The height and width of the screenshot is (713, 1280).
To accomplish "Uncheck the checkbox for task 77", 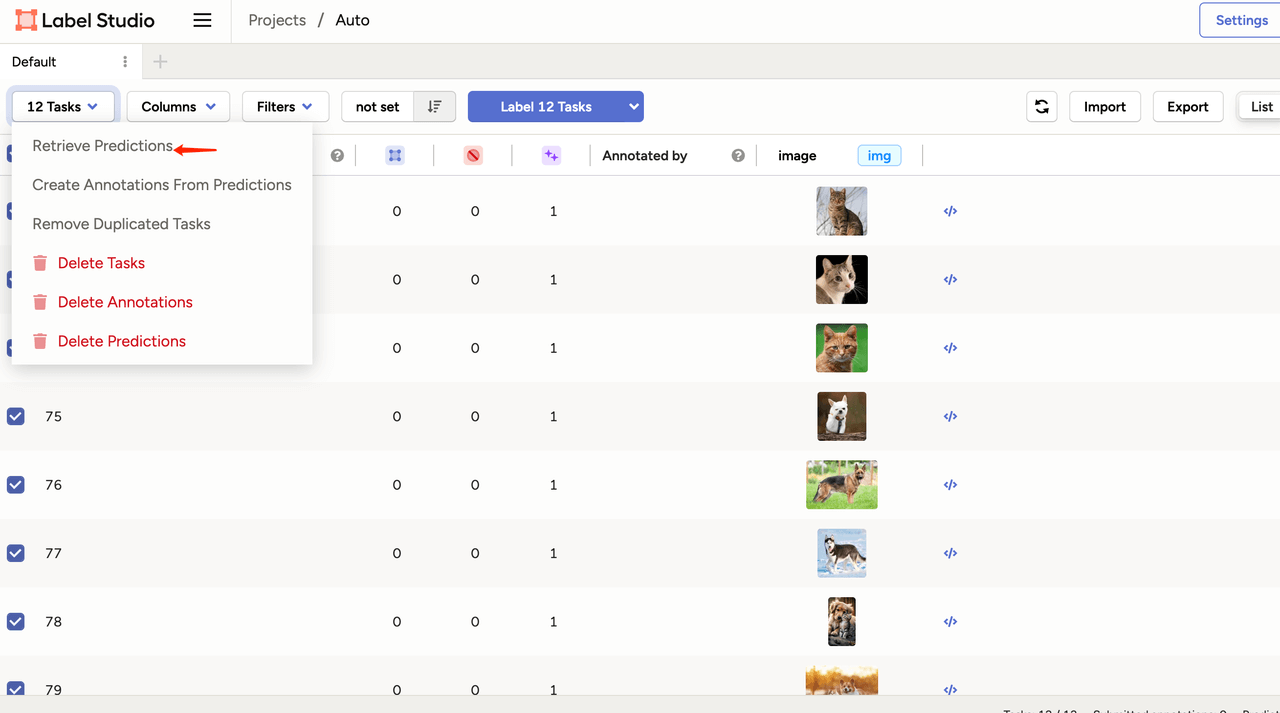I will click(16, 553).
